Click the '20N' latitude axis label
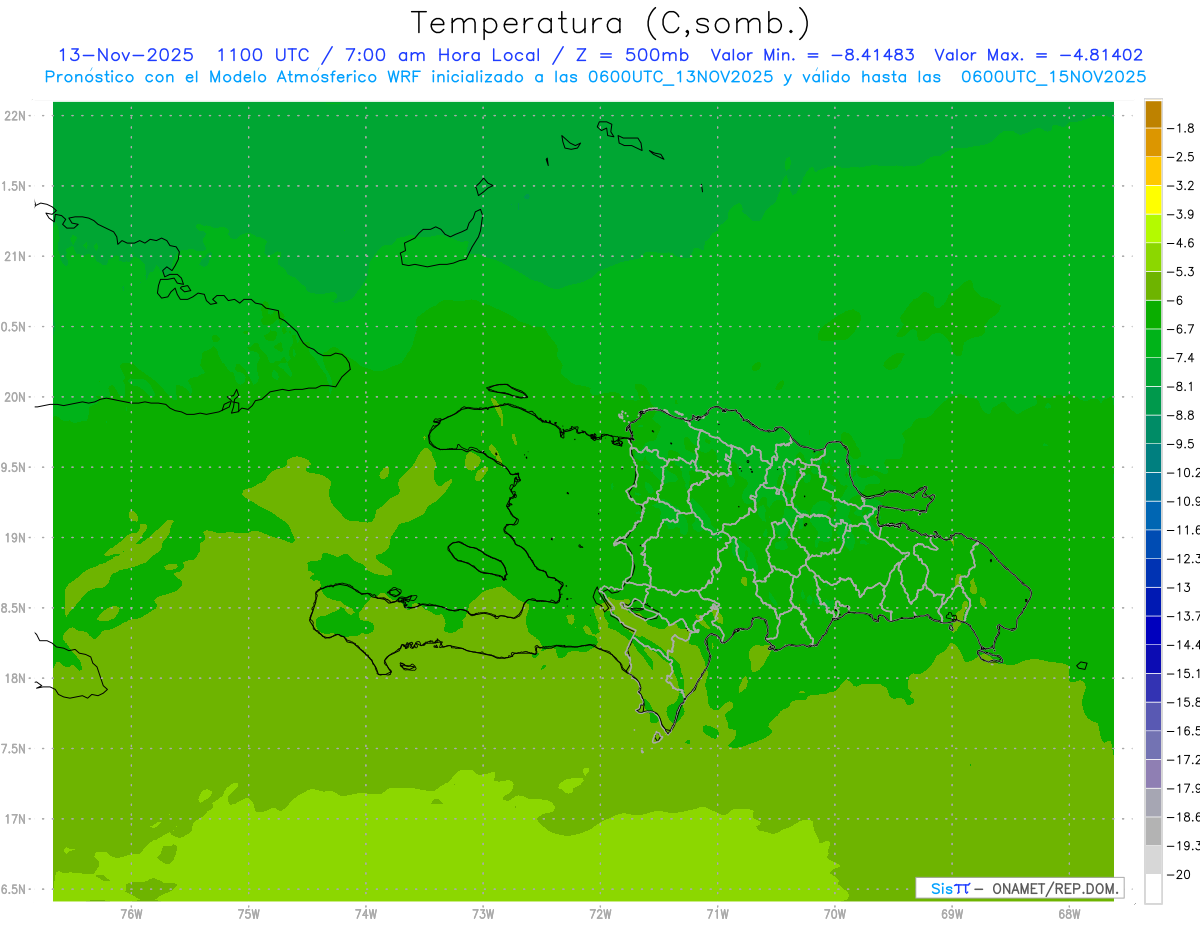The image size is (1200, 927). click(x=15, y=397)
